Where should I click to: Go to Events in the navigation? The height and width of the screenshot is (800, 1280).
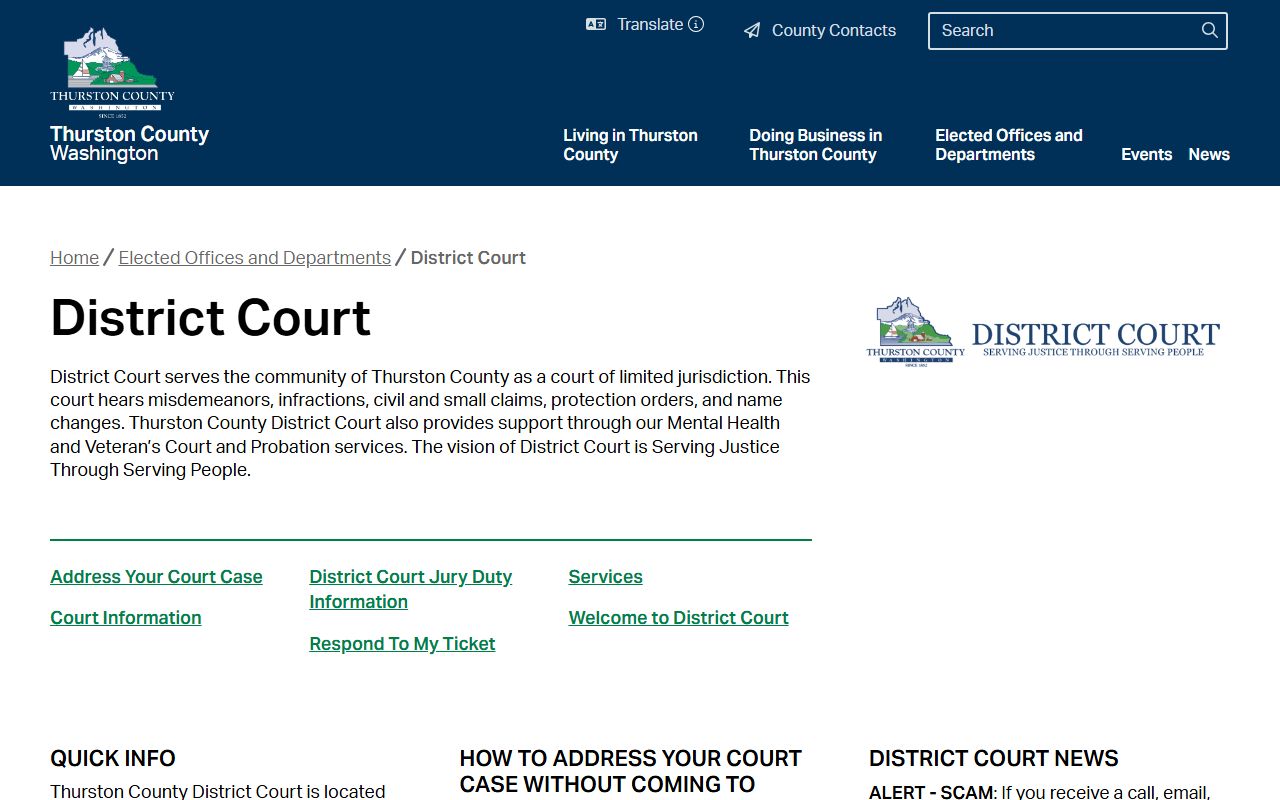tap(1146, 154)
